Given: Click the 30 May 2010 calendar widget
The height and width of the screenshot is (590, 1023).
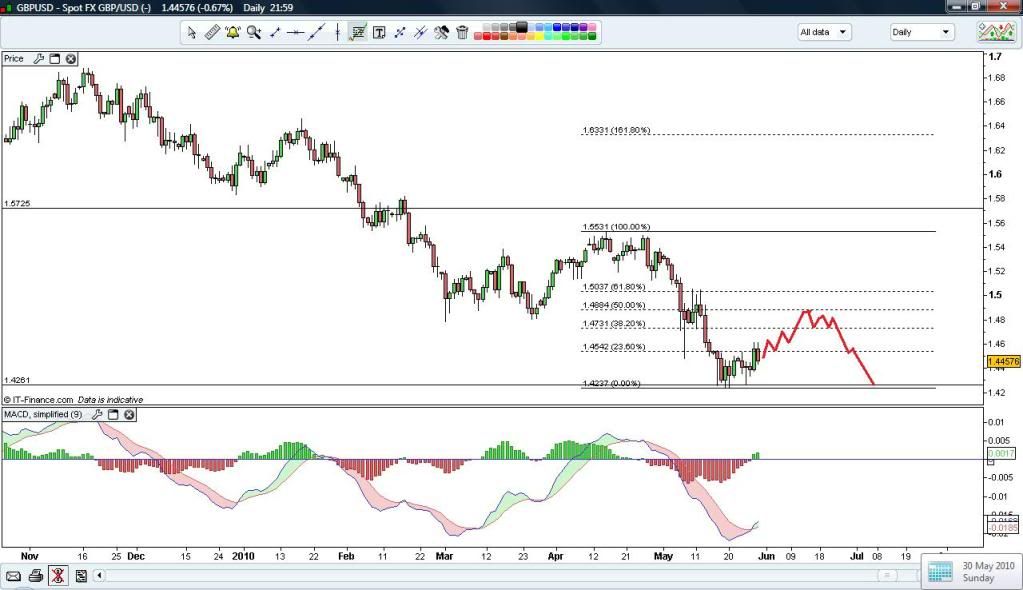Looking at the screenshot, I should tap(972, 572).
